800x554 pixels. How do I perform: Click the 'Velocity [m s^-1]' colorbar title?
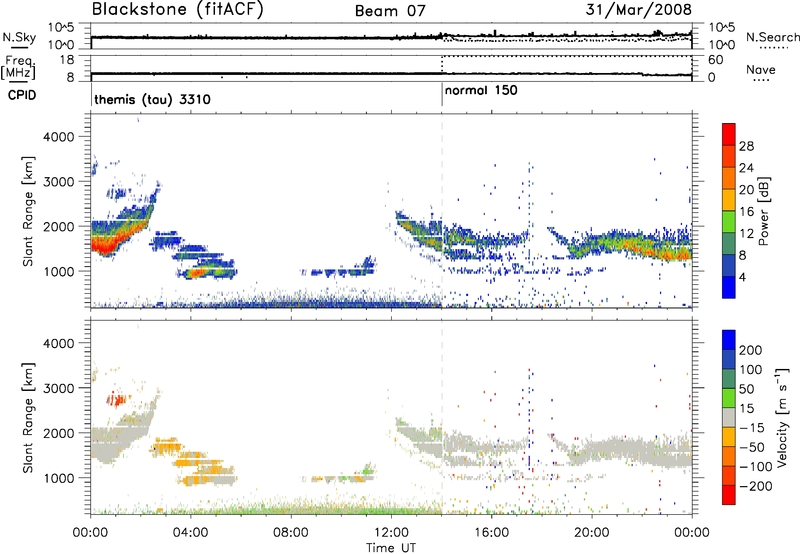(782, 417)
